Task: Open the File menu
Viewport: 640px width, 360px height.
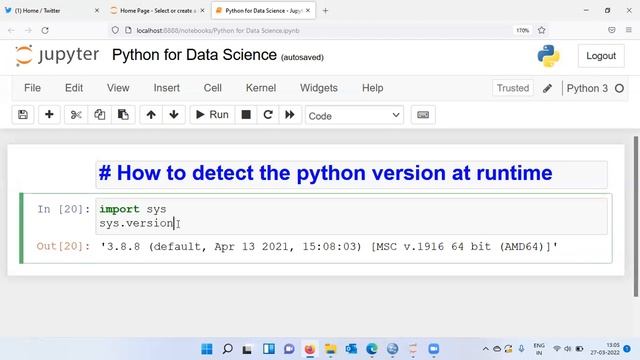Action: pyautogui.click(x=32, y=88)
